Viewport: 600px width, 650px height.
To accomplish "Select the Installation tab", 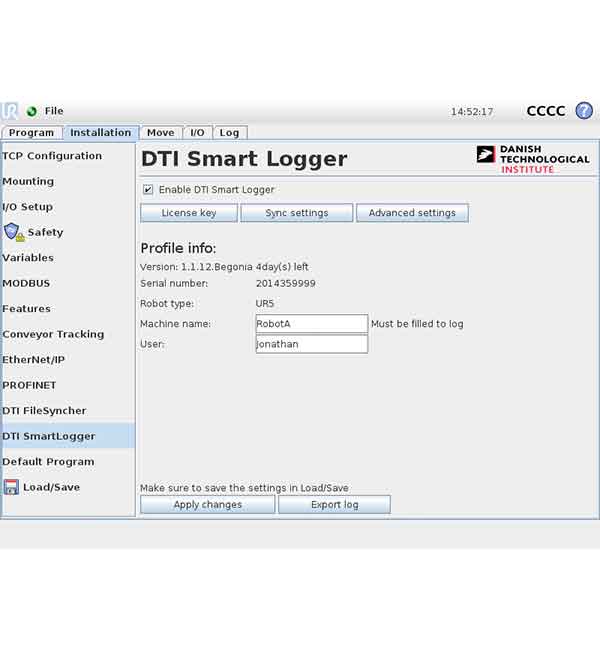I will pos(101,133).
